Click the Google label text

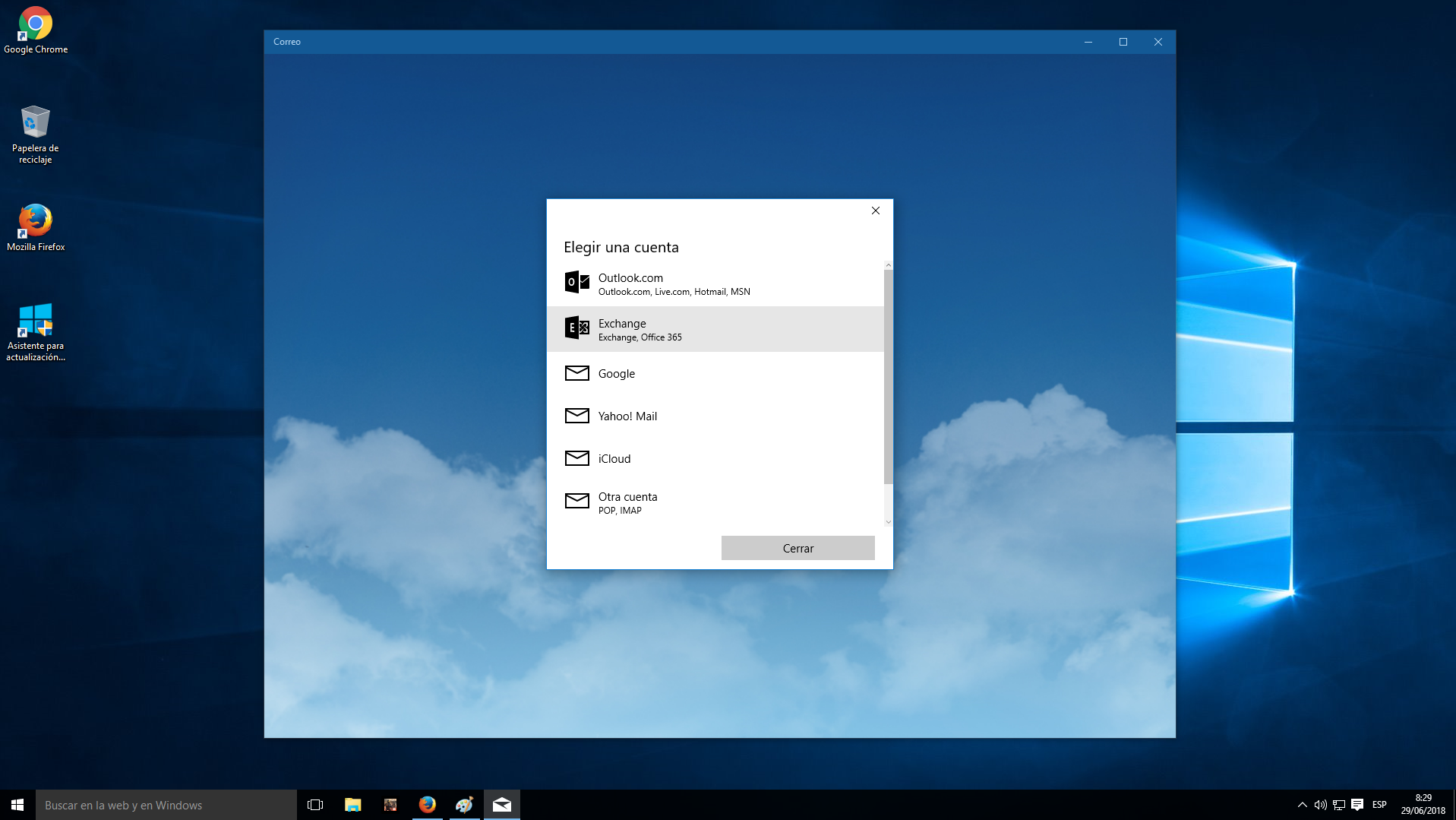pos(617,374)
